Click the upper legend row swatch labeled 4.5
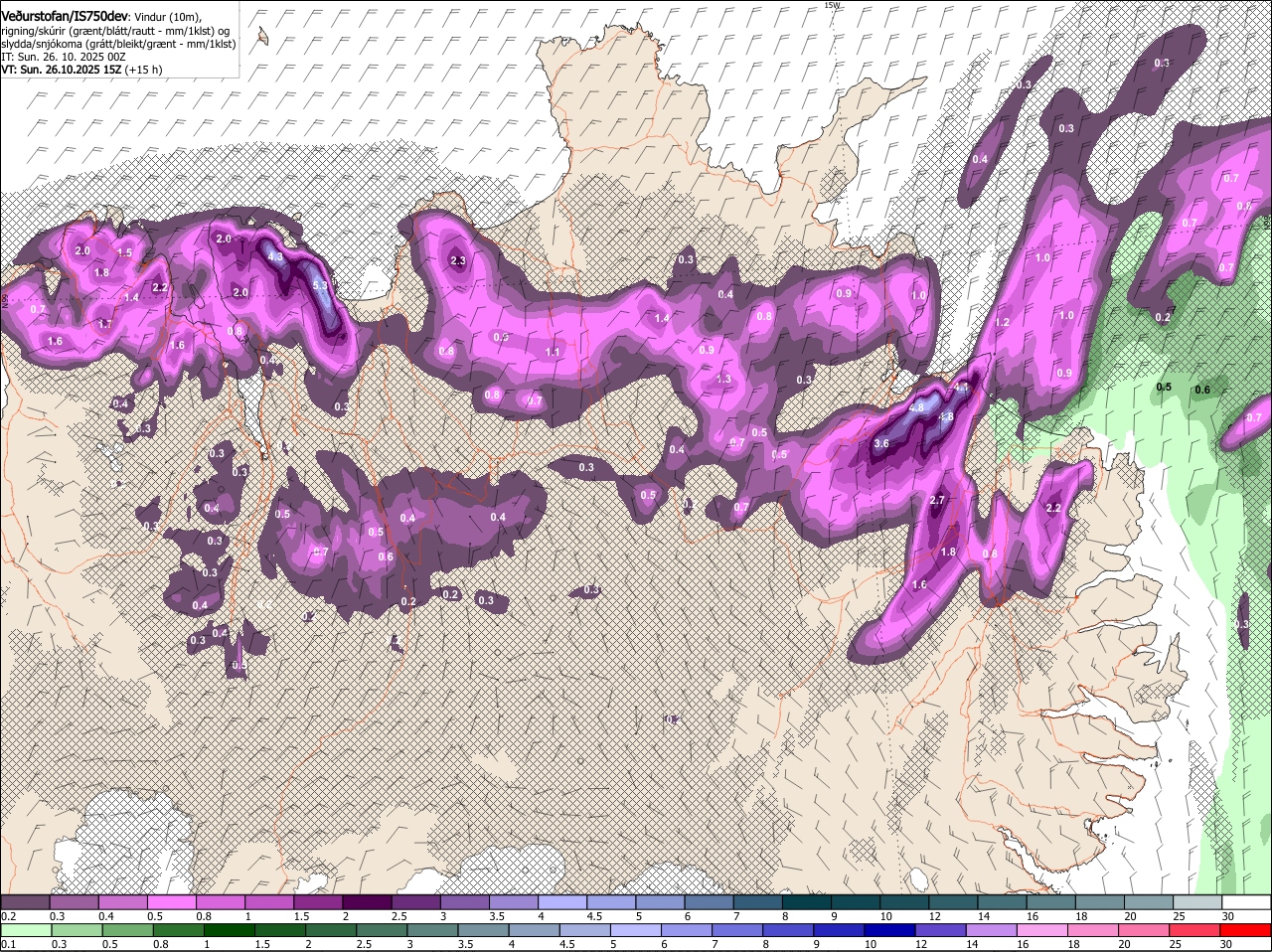Image resolution: width=1272 pixels, height=952 pixels. 611,901
